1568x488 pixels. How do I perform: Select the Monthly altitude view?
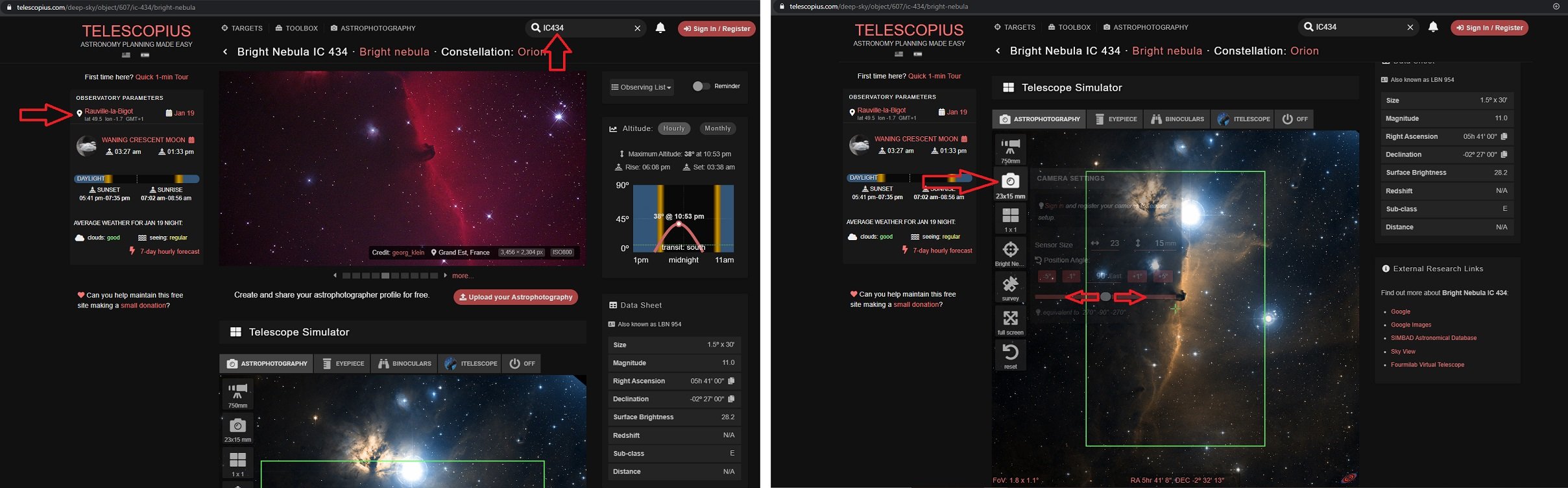[x=718, y=128]
